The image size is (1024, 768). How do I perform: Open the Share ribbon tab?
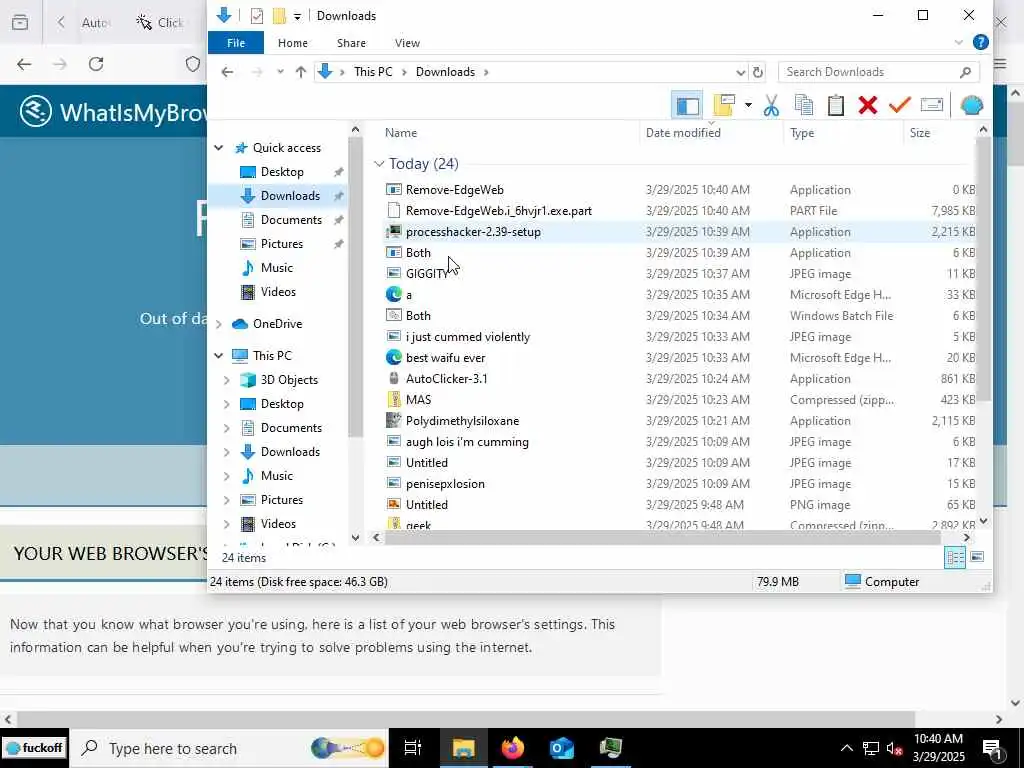(351, 43)
